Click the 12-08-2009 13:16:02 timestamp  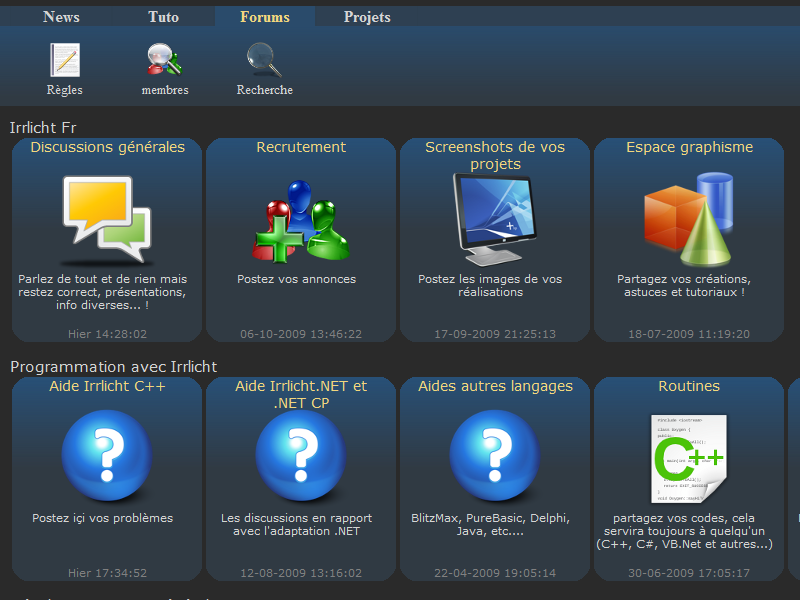(301, 573)
